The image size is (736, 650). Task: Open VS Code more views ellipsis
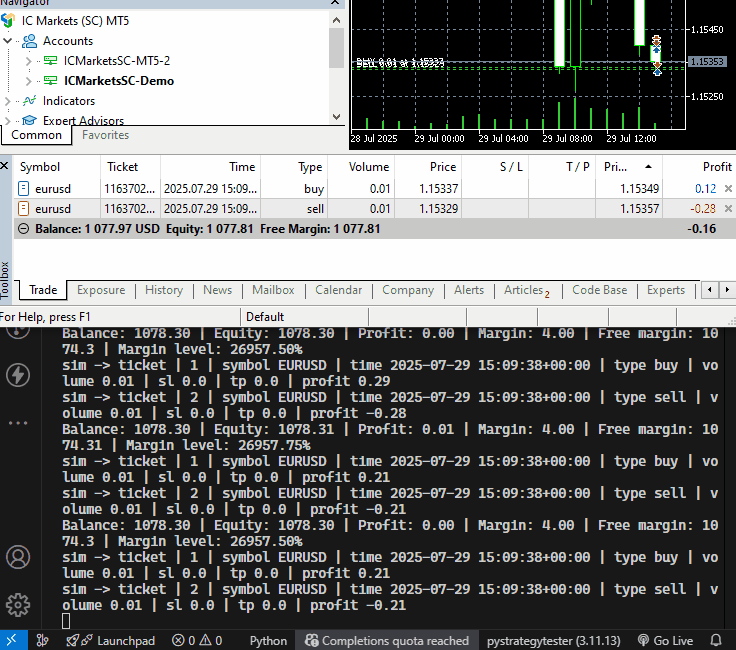(x=18, y=423)
